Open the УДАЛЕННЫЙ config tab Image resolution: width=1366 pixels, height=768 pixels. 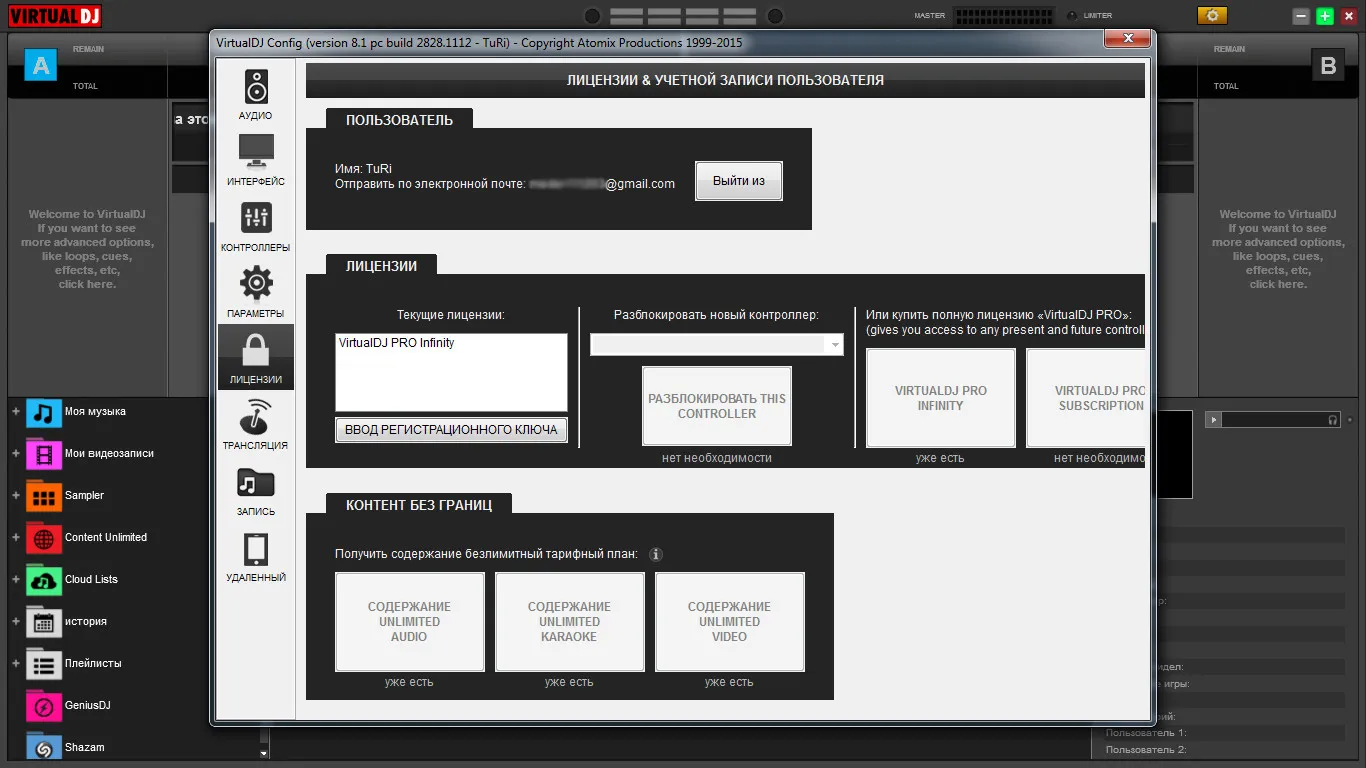(256, 556)
